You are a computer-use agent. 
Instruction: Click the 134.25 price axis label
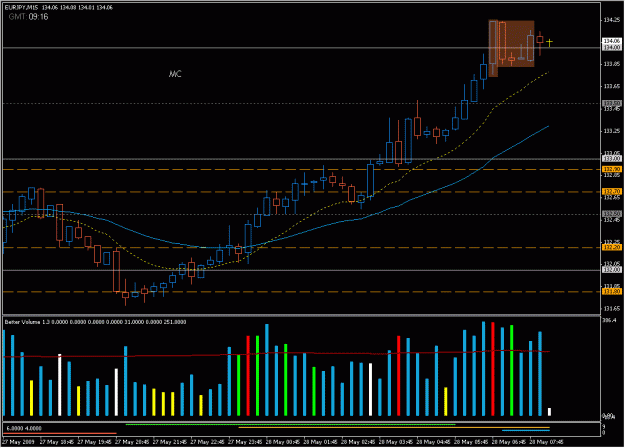tap(611, 20)
